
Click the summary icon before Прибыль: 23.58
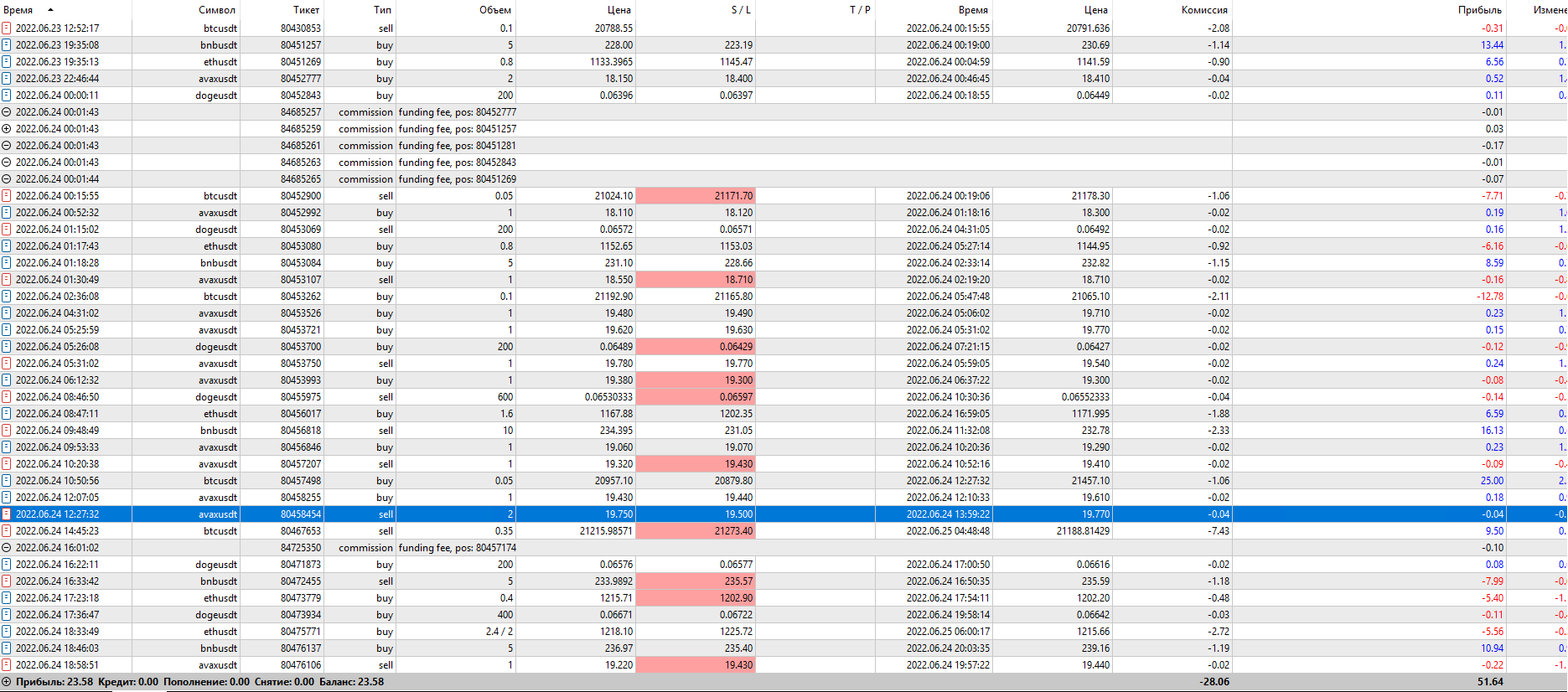[7, 681]
